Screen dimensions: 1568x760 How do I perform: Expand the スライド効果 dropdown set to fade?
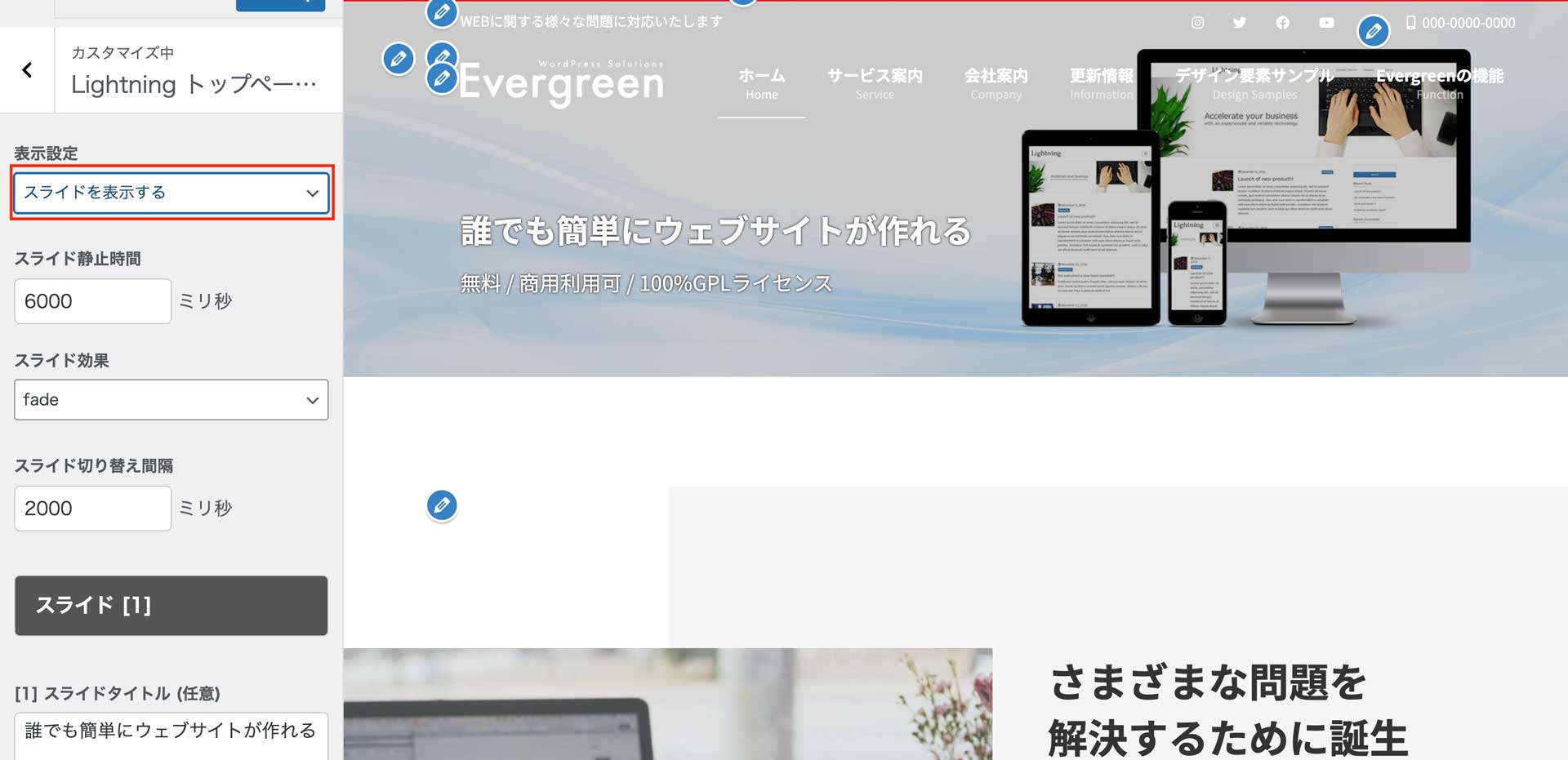pos(171,400)
